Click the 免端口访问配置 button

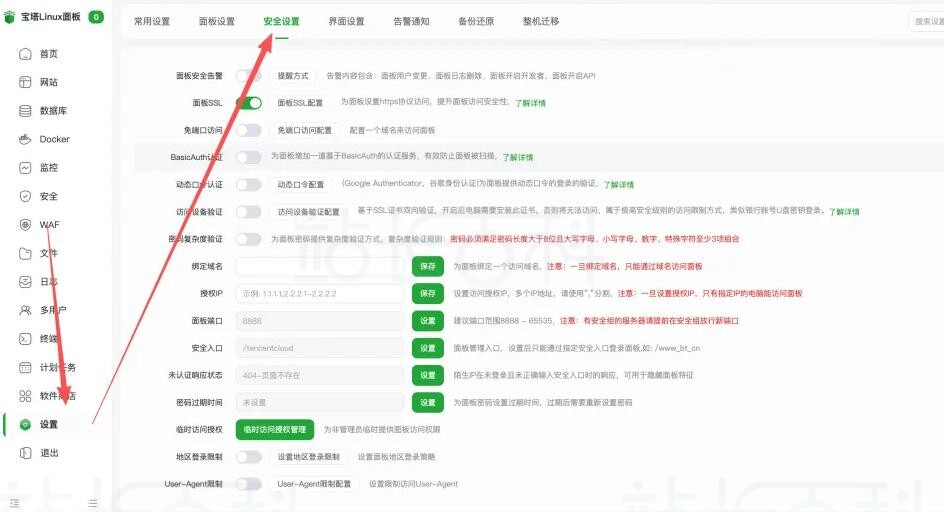tap(305, 130)
